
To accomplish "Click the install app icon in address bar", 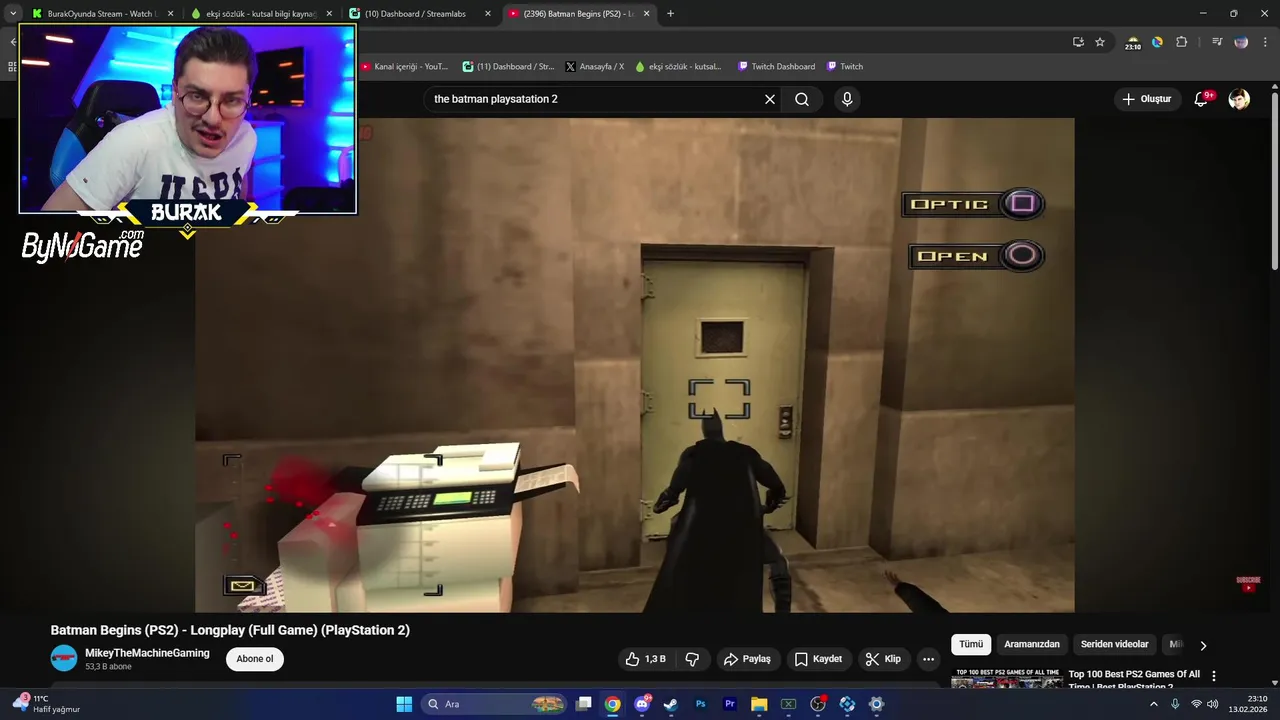I will [1078, 42].
